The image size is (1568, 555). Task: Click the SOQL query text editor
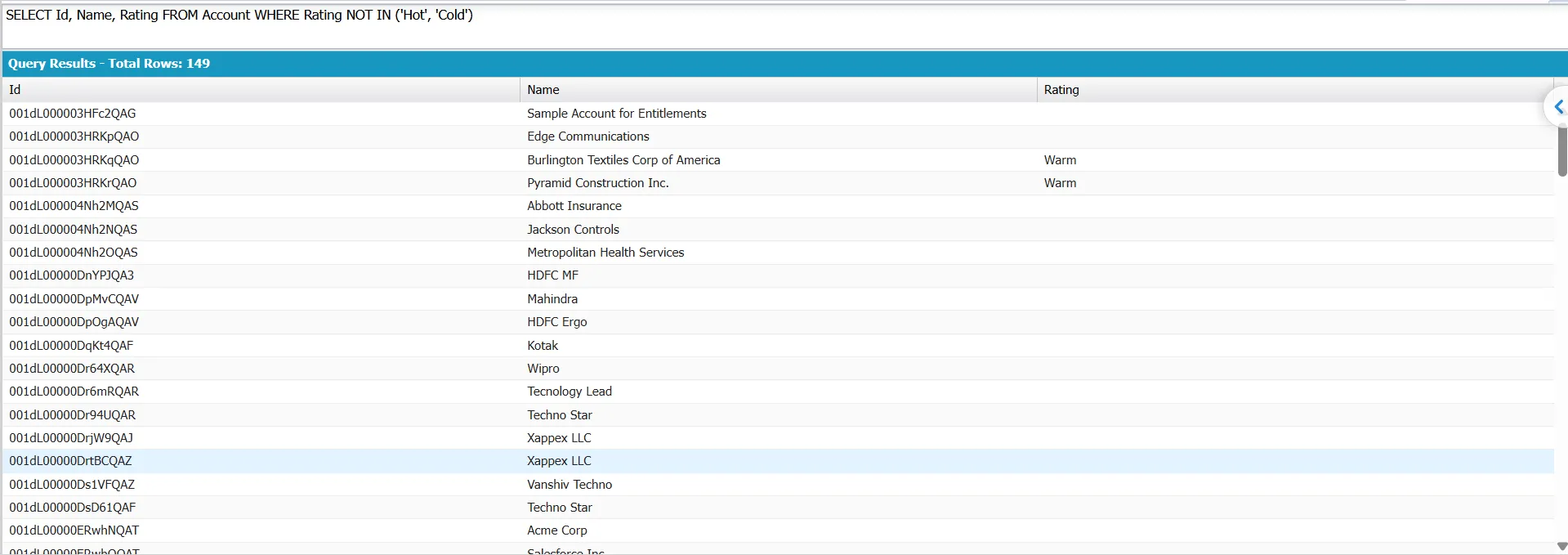tap(784, 26)
